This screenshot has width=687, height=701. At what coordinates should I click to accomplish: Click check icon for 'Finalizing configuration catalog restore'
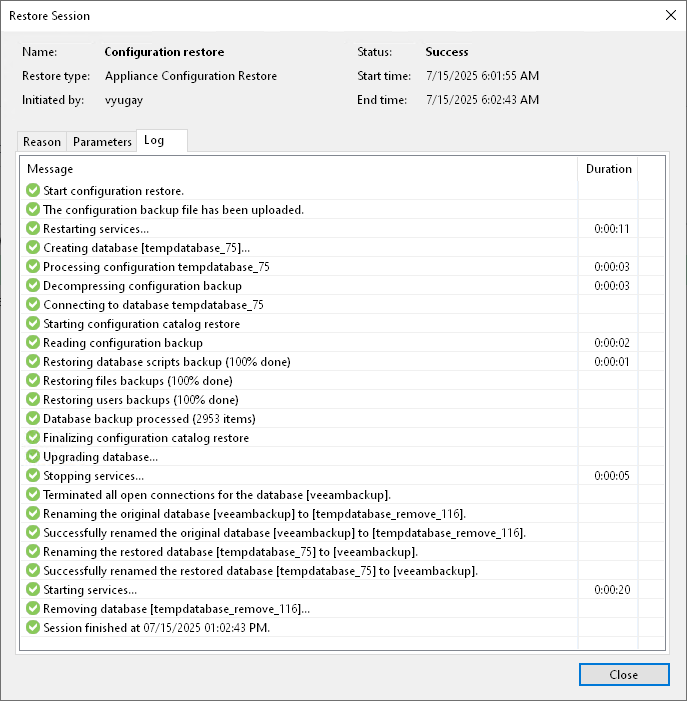tap(33, 437)
